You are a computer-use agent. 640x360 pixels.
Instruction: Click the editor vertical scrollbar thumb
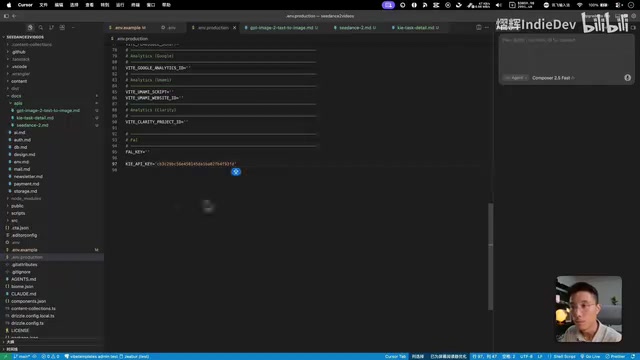[490, 256]
